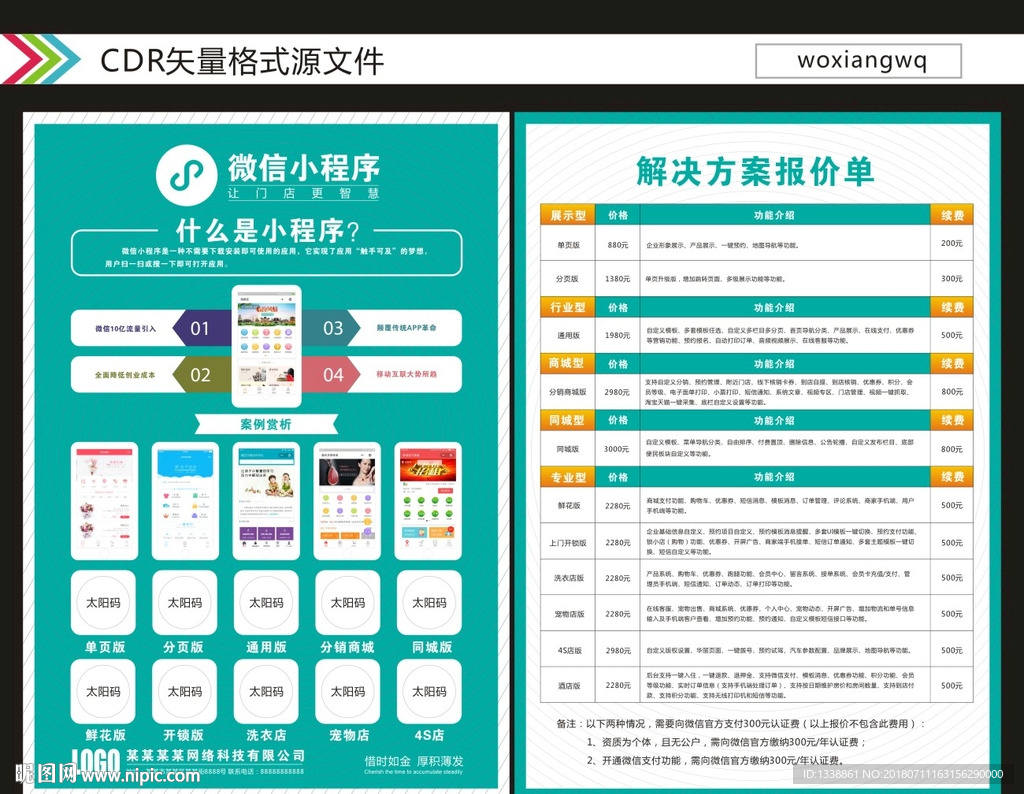Click the colorful chevron arrows beside the CDR title
Image resolution: width=1024 pixels, height=794 pixels.
(40, 59)
